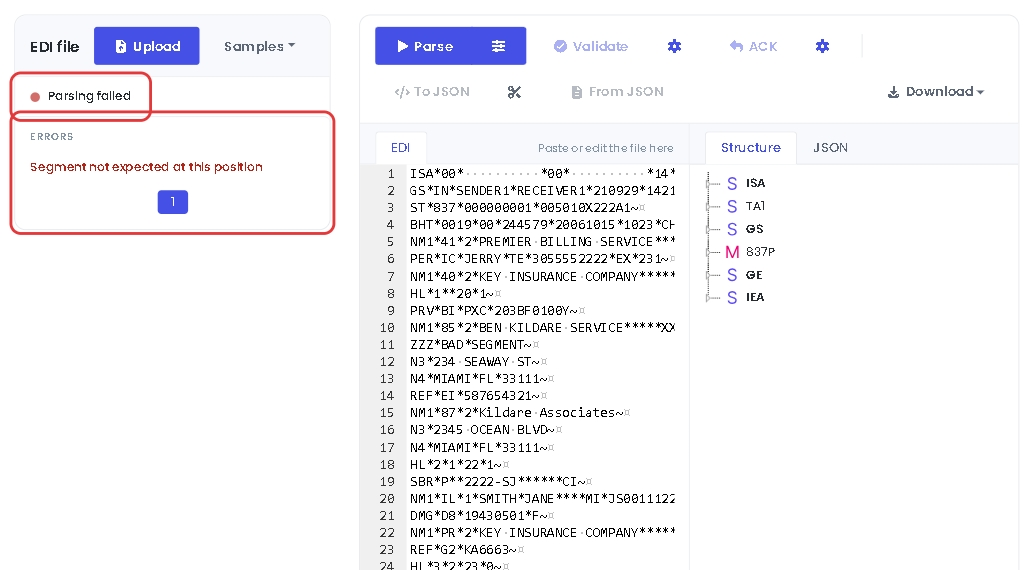
Task: Click the Parsing failed status
Action: [80, 96]
